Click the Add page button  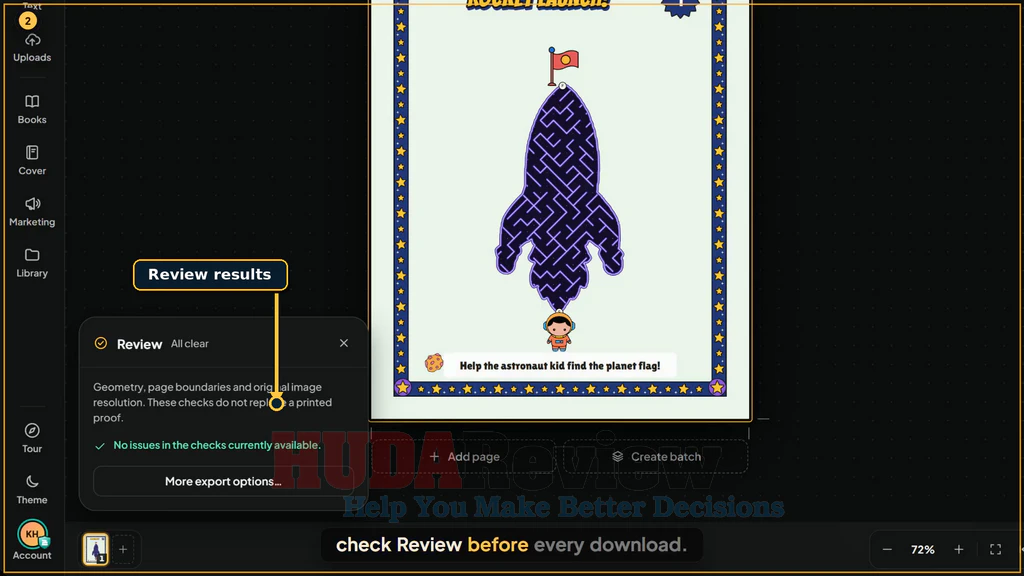coord(464,456)
